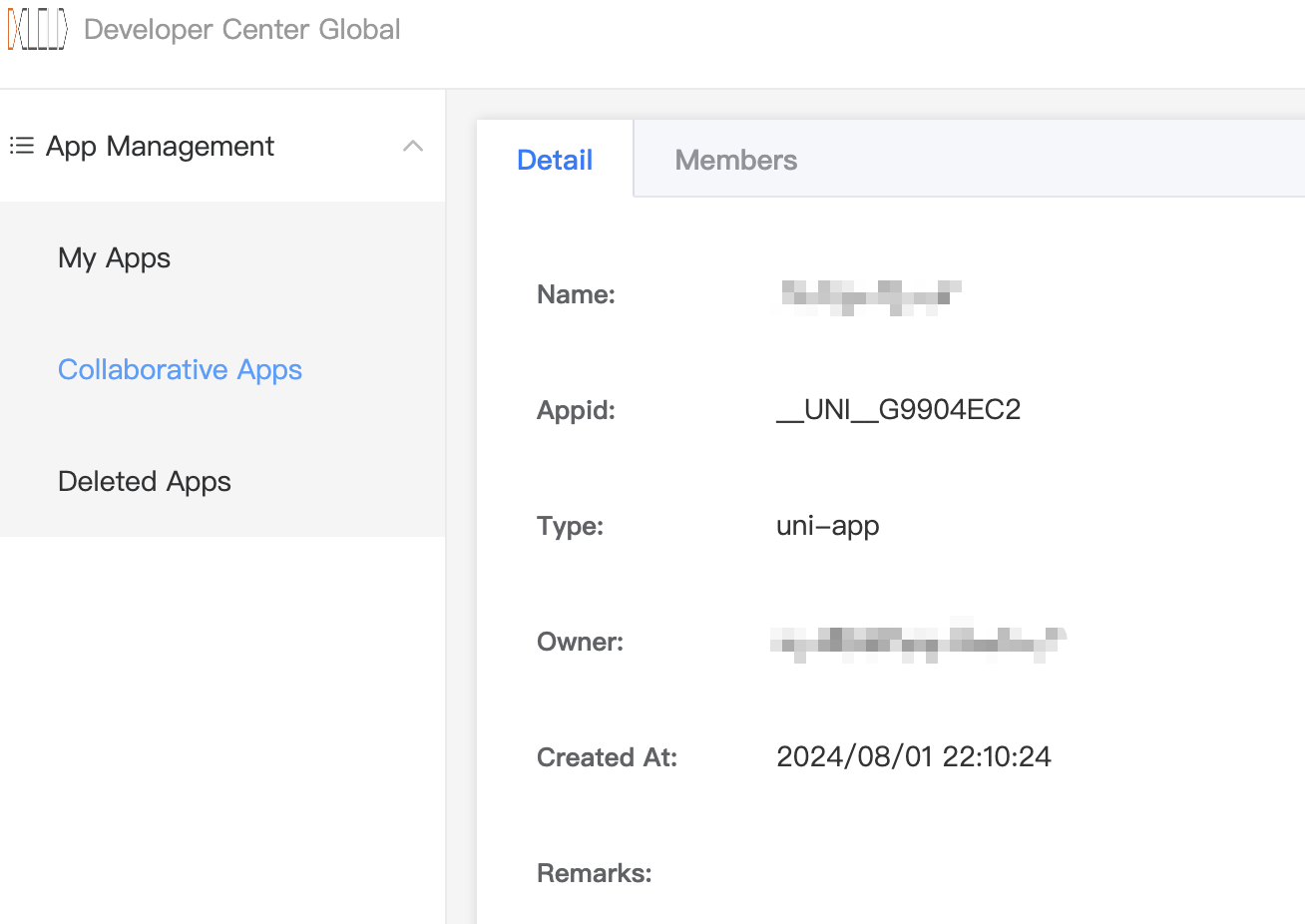Image resolution: width=1305 pixels, height=924 pixels.
Task: Click the created date 2024/08/01 22:10:24
Action: click(913, 757)
